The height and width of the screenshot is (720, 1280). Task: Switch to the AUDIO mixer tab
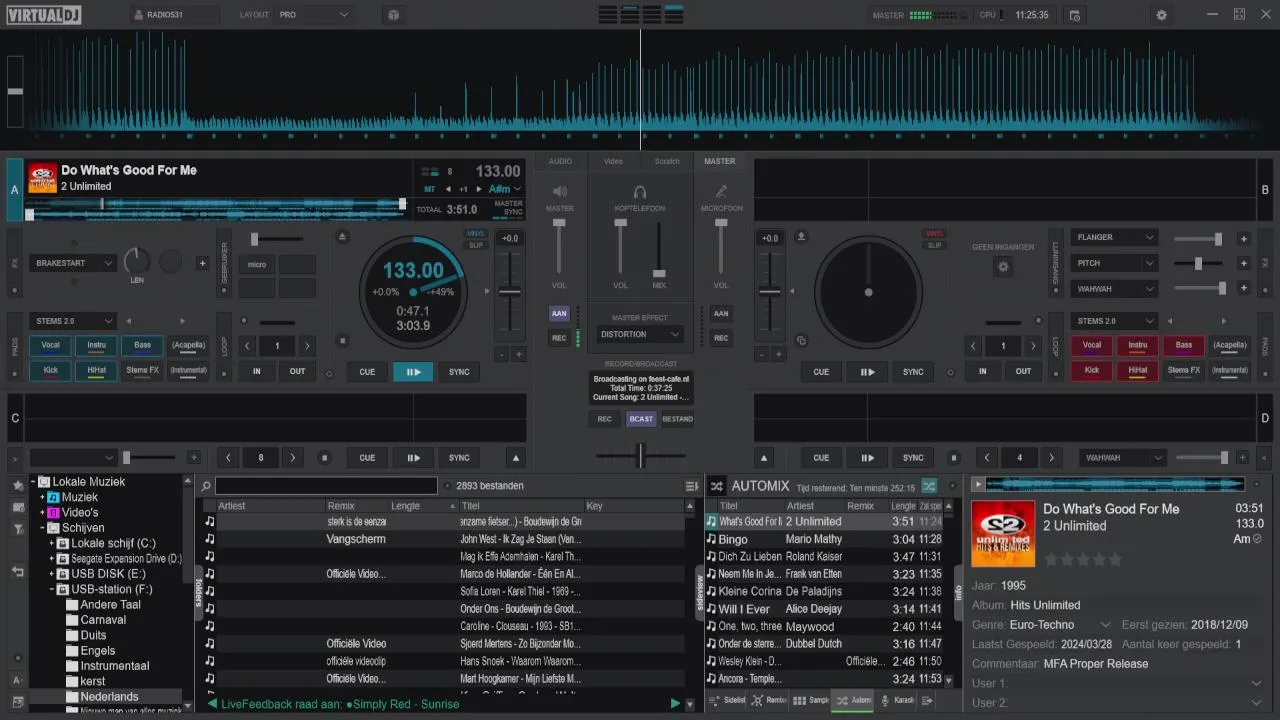point(560,161)
